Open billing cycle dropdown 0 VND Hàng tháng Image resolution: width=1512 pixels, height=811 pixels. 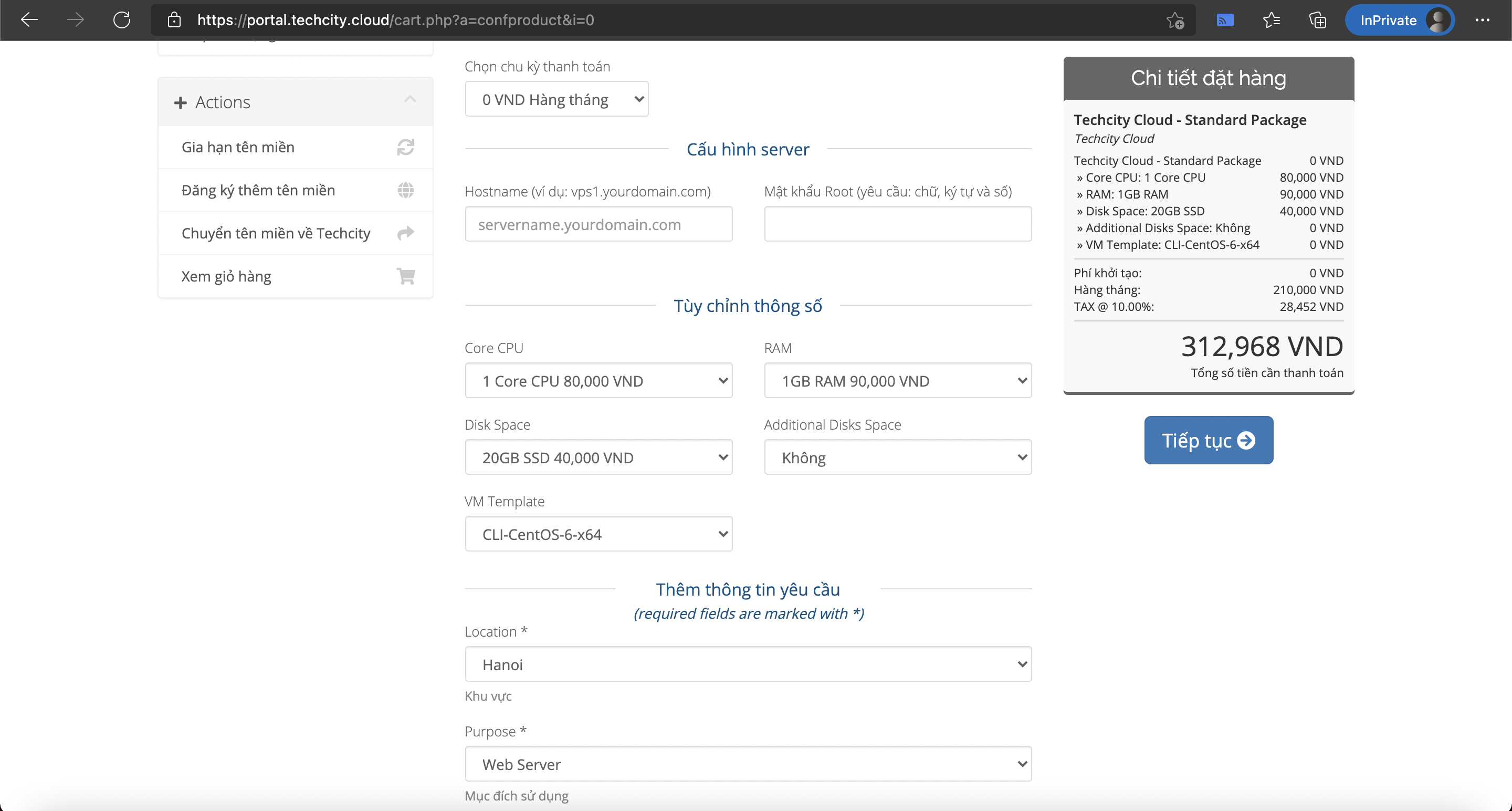click(x=556, y=99)
